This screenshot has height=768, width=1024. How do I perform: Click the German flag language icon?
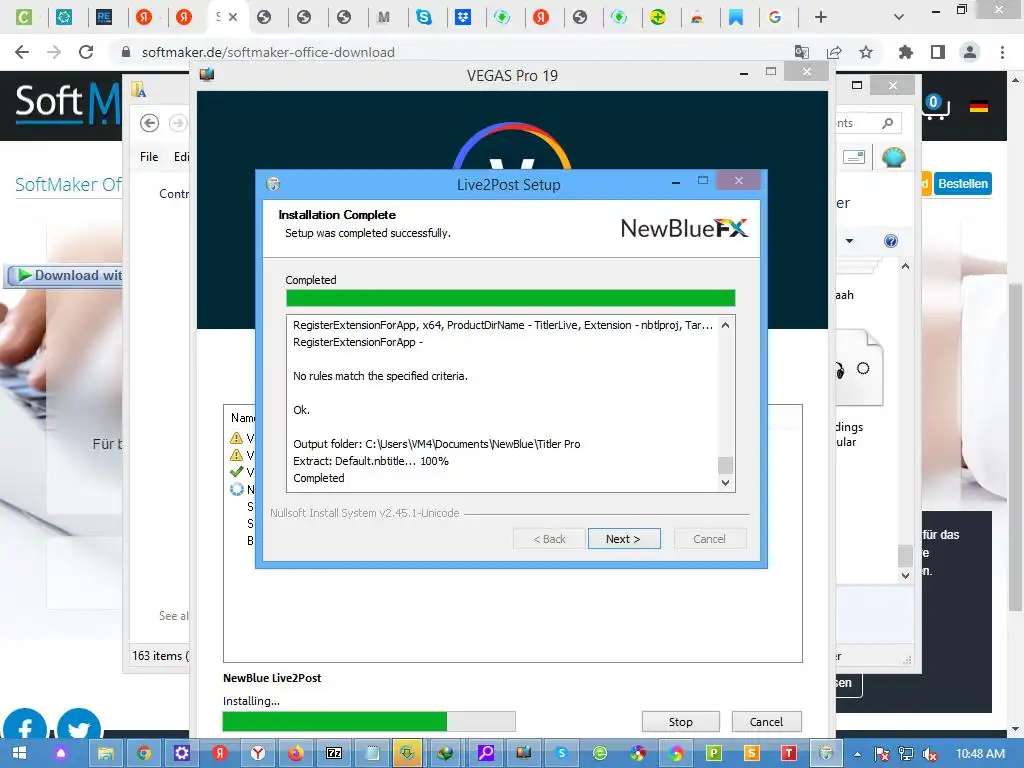point(978,106)
